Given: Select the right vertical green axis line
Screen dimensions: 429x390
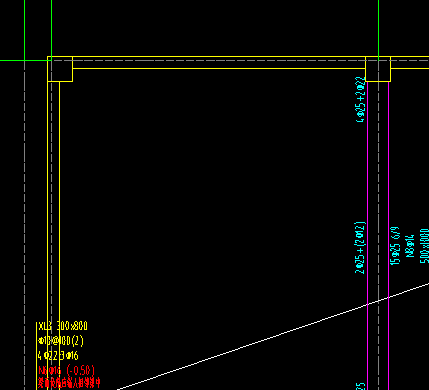Looking at the screenshot, I should click(379, 28).
